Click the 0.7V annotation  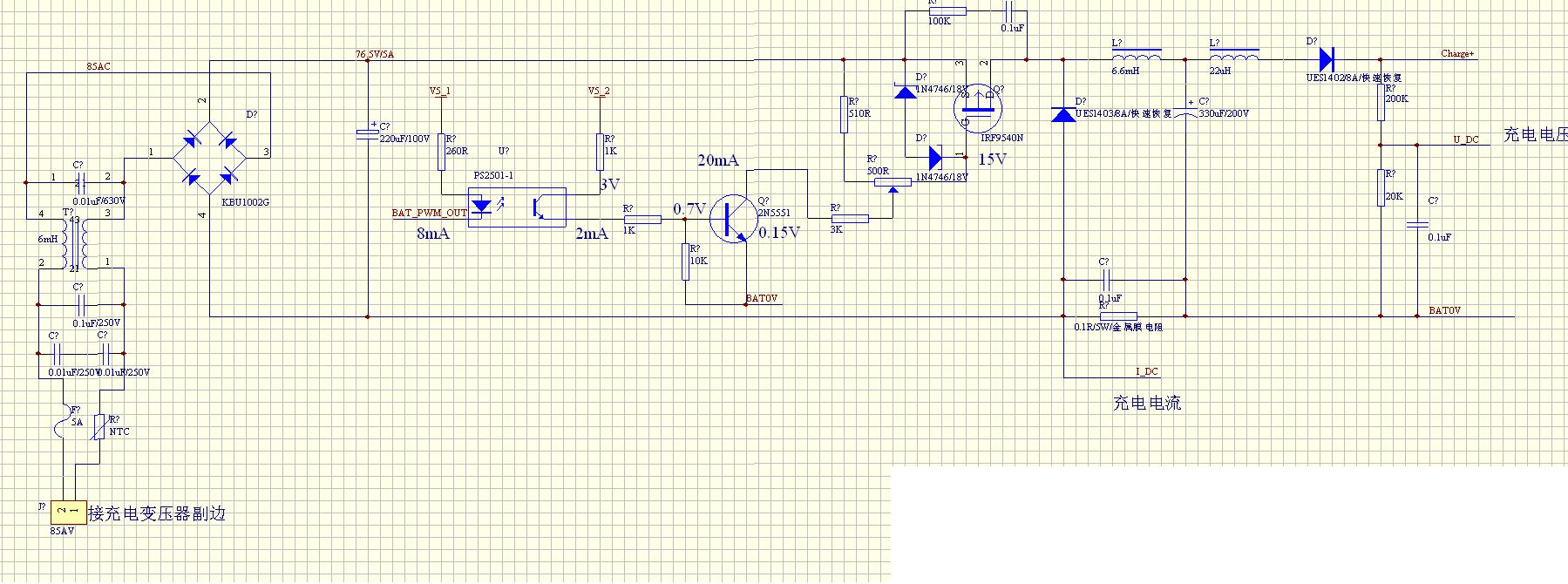click(x=689, y=209)
